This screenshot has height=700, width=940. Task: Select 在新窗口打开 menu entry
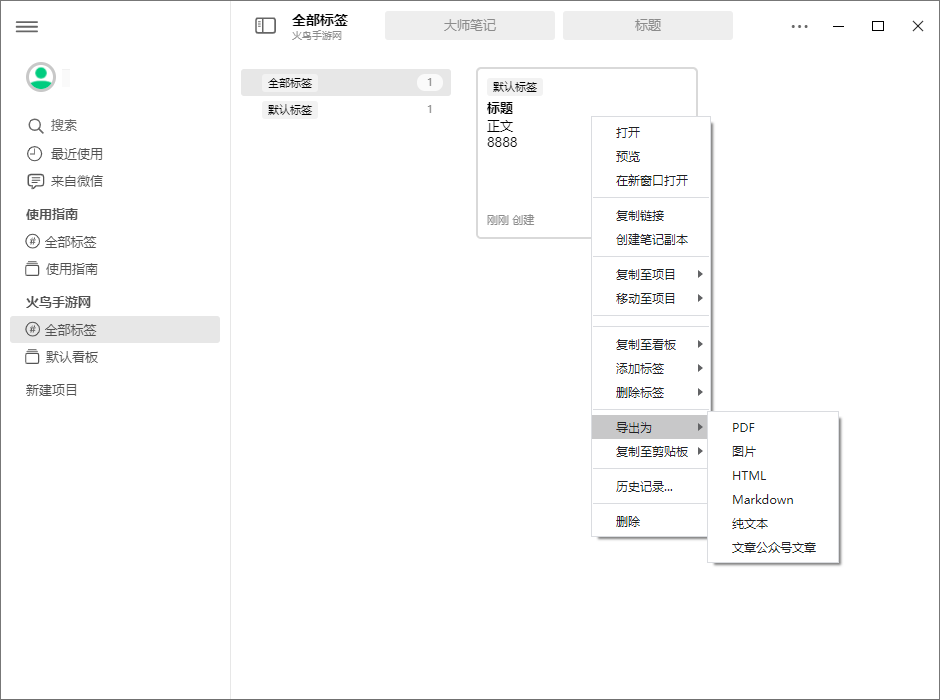[650, 181]
